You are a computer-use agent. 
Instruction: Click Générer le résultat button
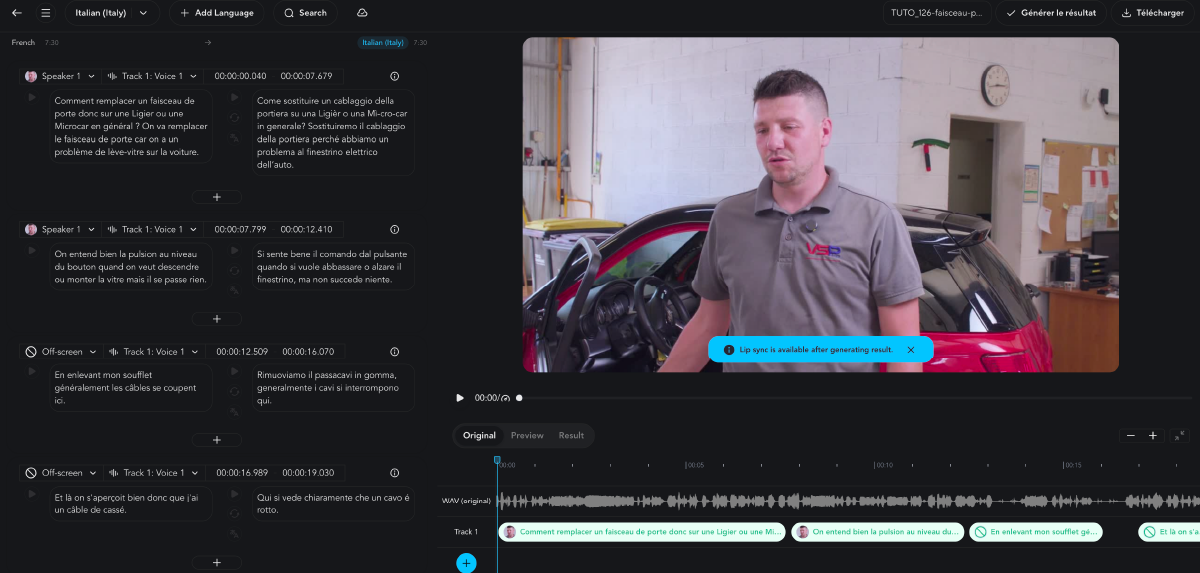(x=1051, y=13)
